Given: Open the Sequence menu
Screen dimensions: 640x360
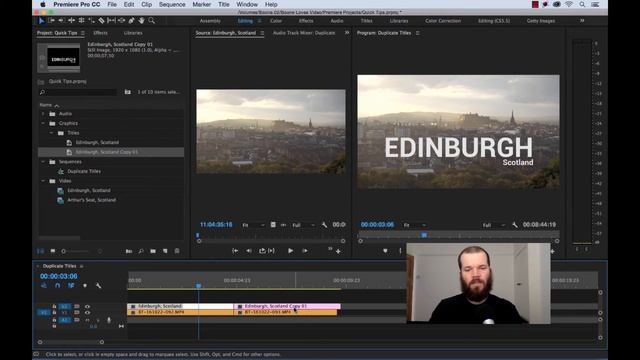Looking at the screenshot, I should click(x=172, y=4).
